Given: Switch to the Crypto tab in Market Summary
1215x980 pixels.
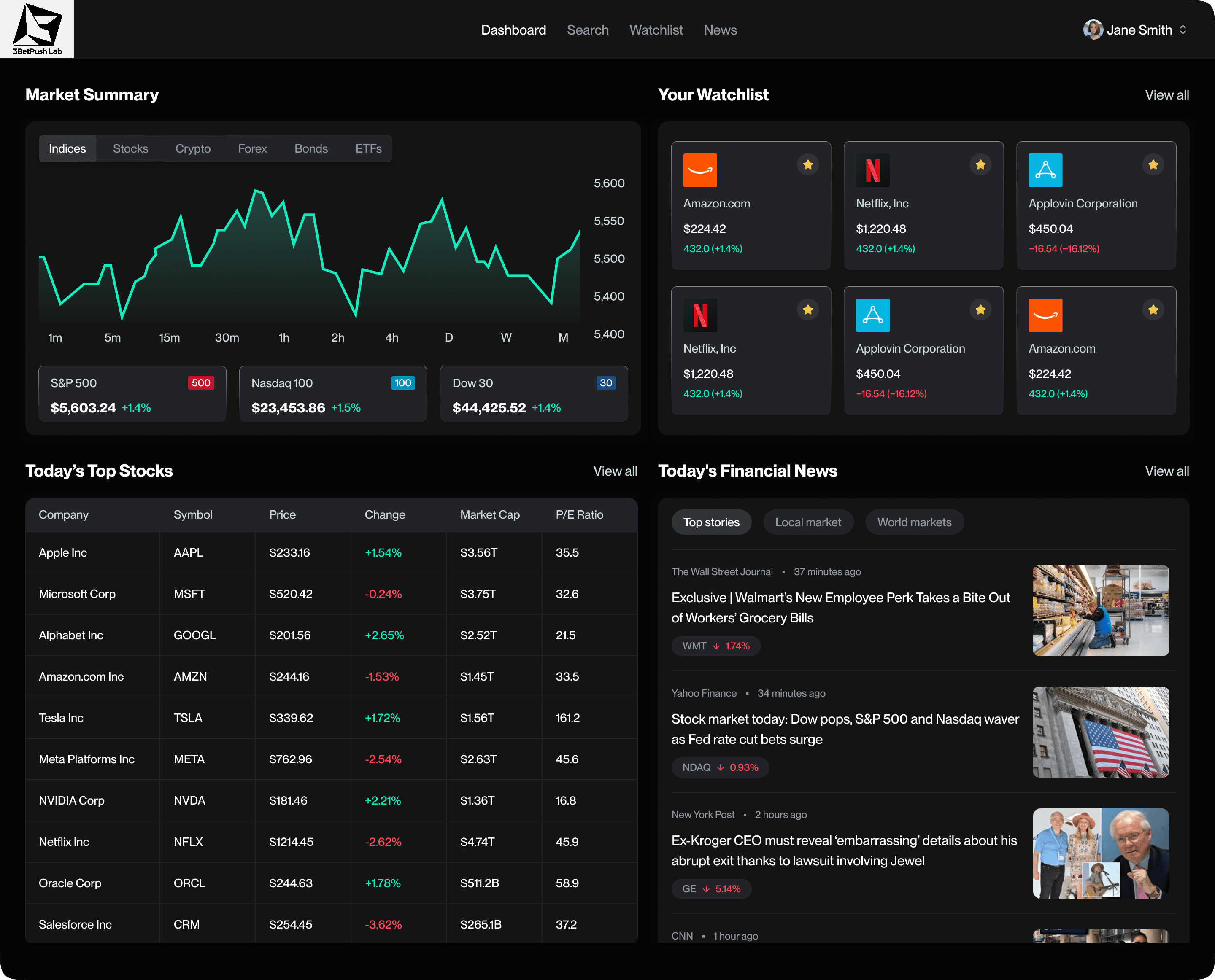Looking at the screenshot, I should (193, 148).
